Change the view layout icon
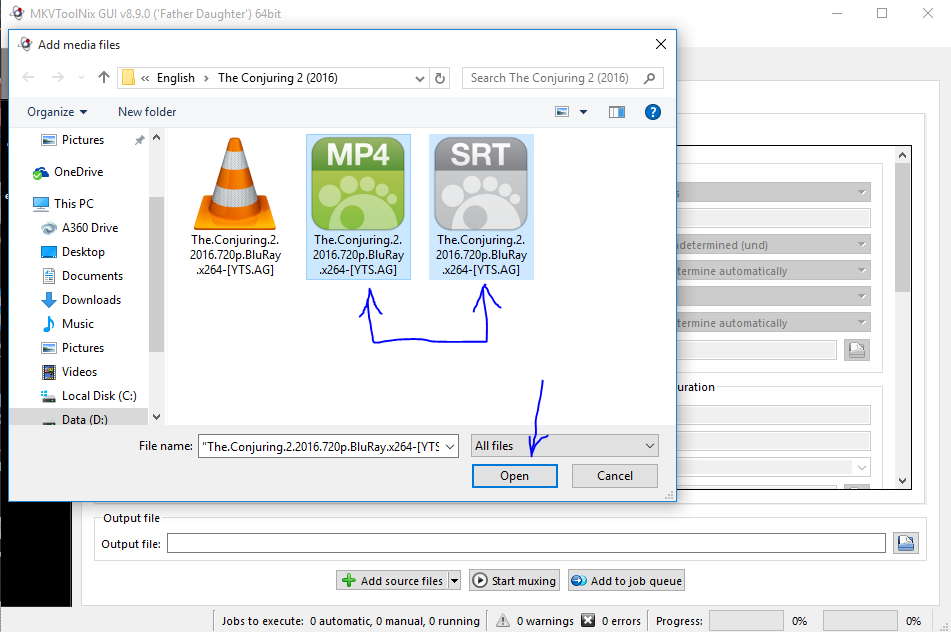Screen dimensions: 951x632 [x=562, y=112]
